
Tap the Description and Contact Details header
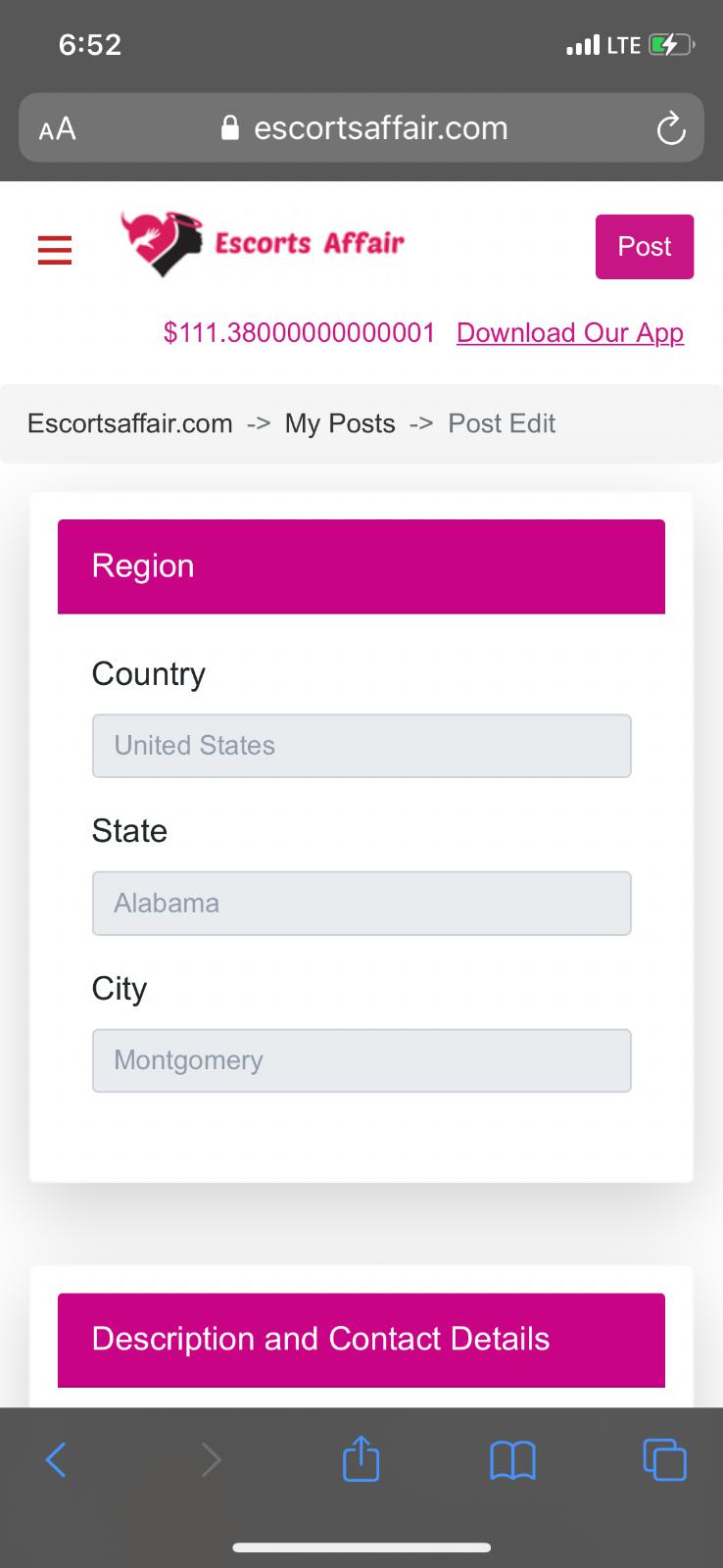coord(361,1340)
